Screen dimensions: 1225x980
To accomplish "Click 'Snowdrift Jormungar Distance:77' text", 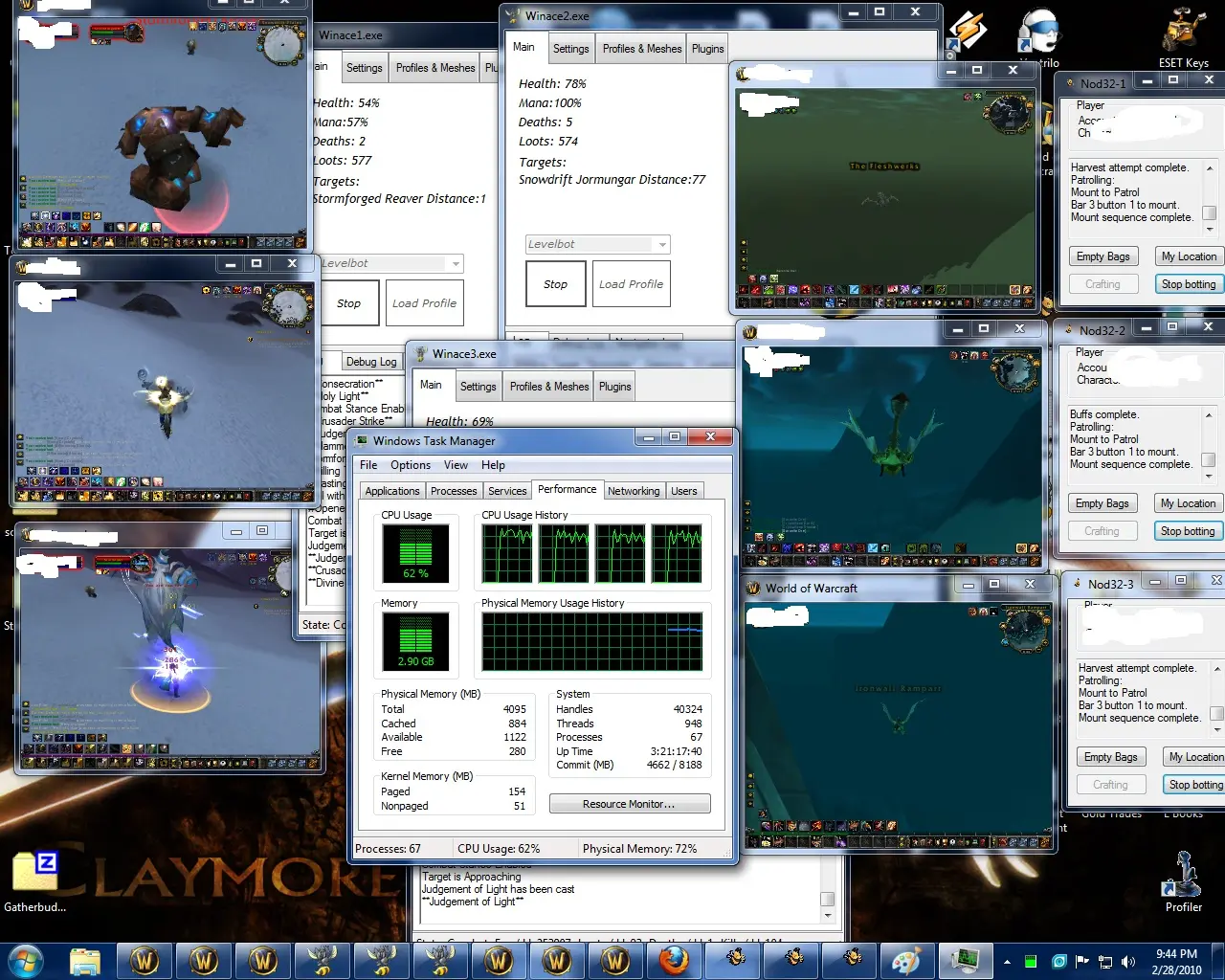I will (612, 180).
